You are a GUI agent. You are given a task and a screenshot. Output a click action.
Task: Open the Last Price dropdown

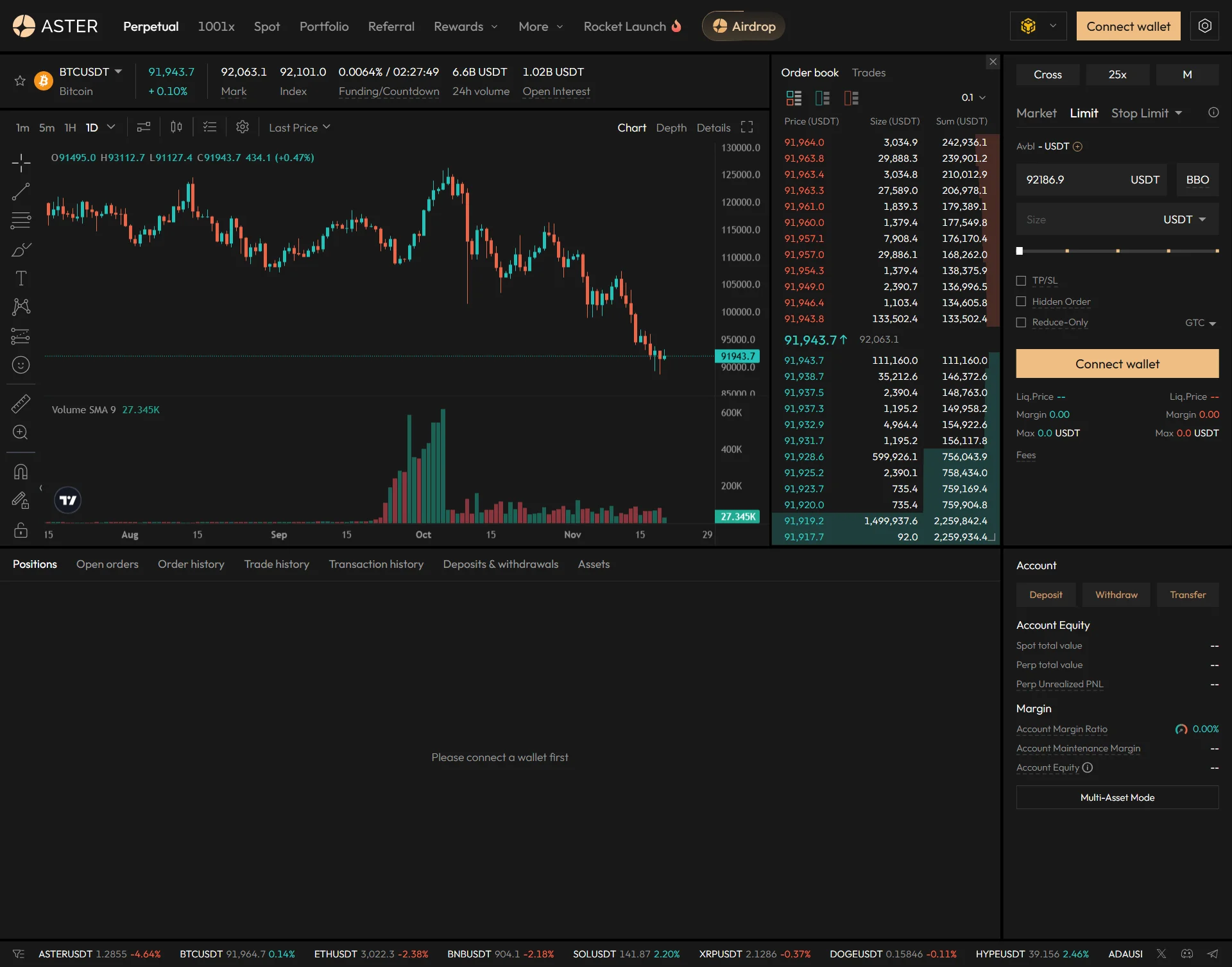click(x=298, y=127)
